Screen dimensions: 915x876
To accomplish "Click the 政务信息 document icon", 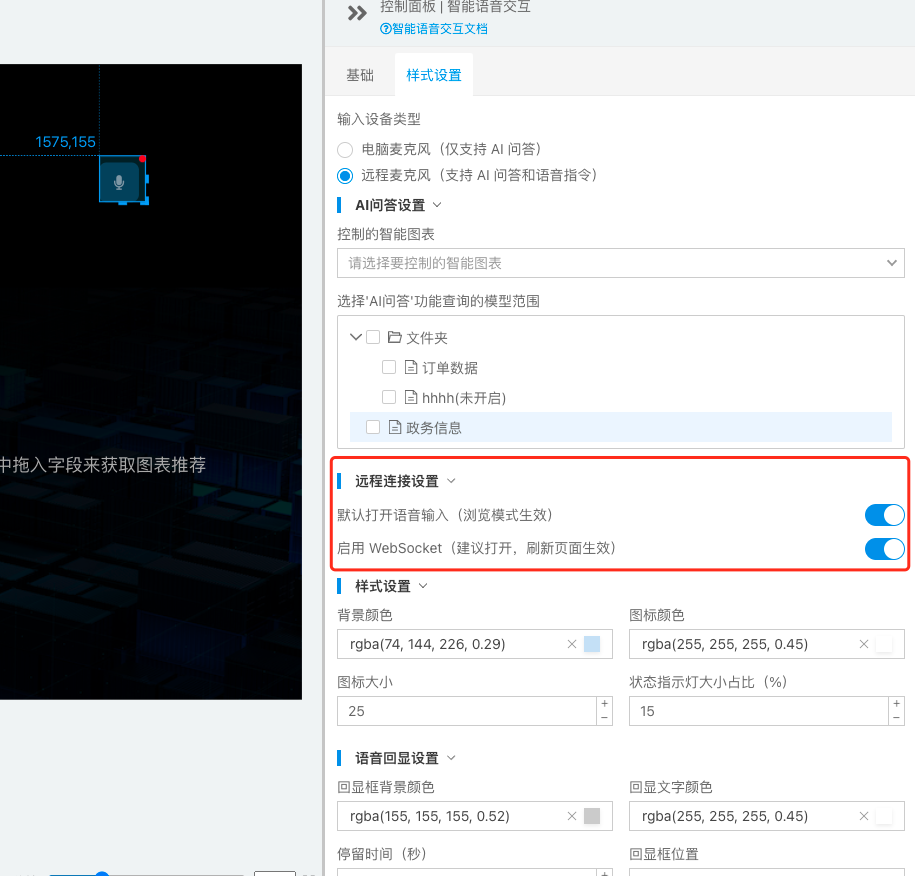I will pos(395,427).
